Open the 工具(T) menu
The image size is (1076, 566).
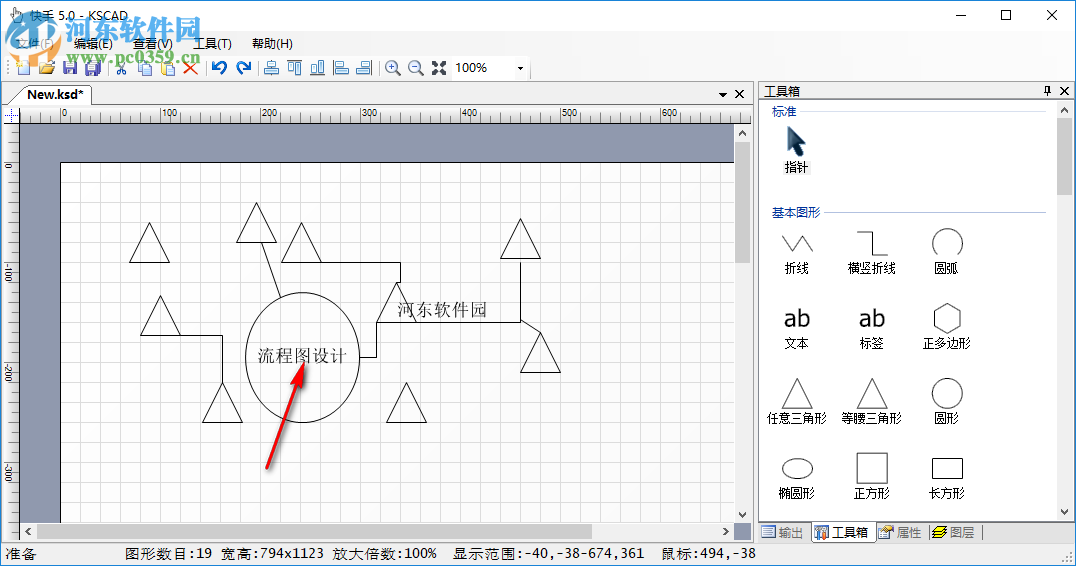coord(213,44)
